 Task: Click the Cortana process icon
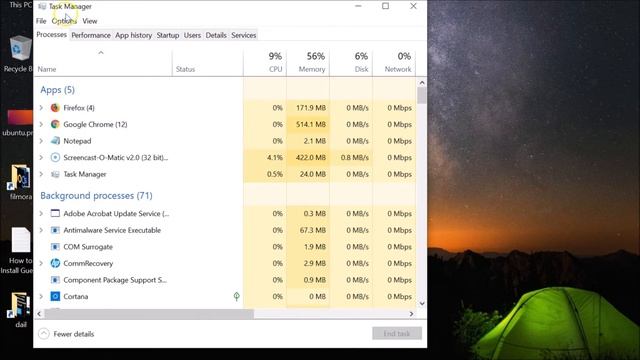(x=55, y=296)
